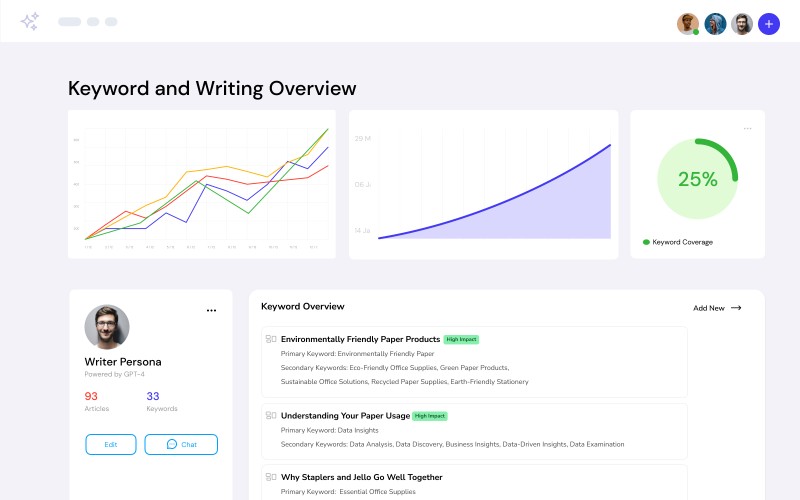Click the 25% keyword coverage progress ring
Image resolution: width=800 pixels, height=500 pixels.
coord(698,179)
